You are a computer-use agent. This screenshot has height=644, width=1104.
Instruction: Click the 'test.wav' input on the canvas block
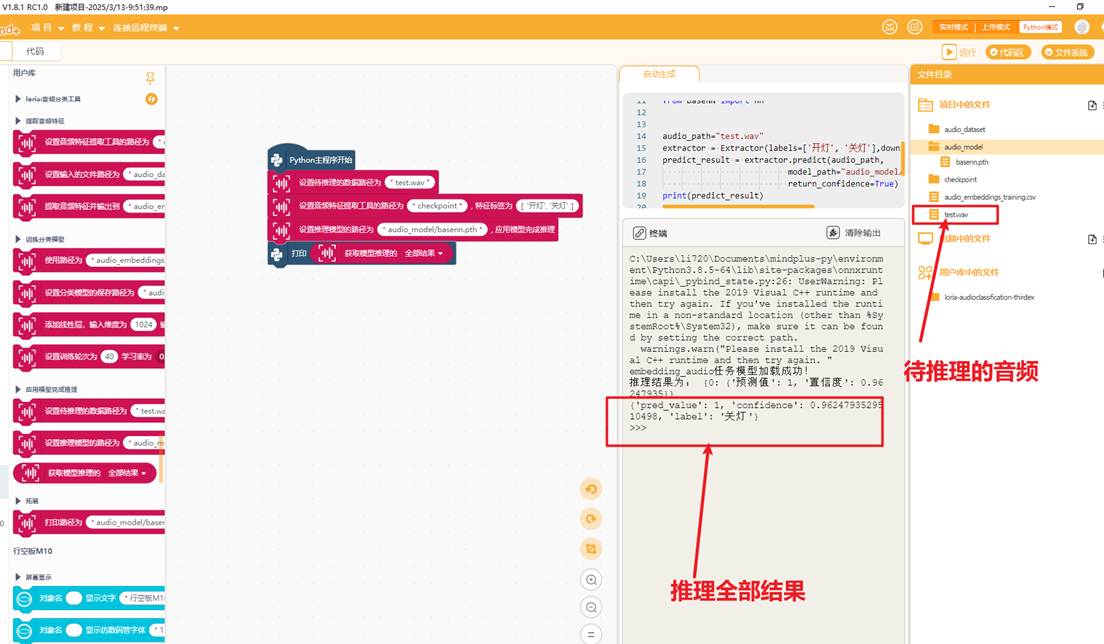coord(410,182)
